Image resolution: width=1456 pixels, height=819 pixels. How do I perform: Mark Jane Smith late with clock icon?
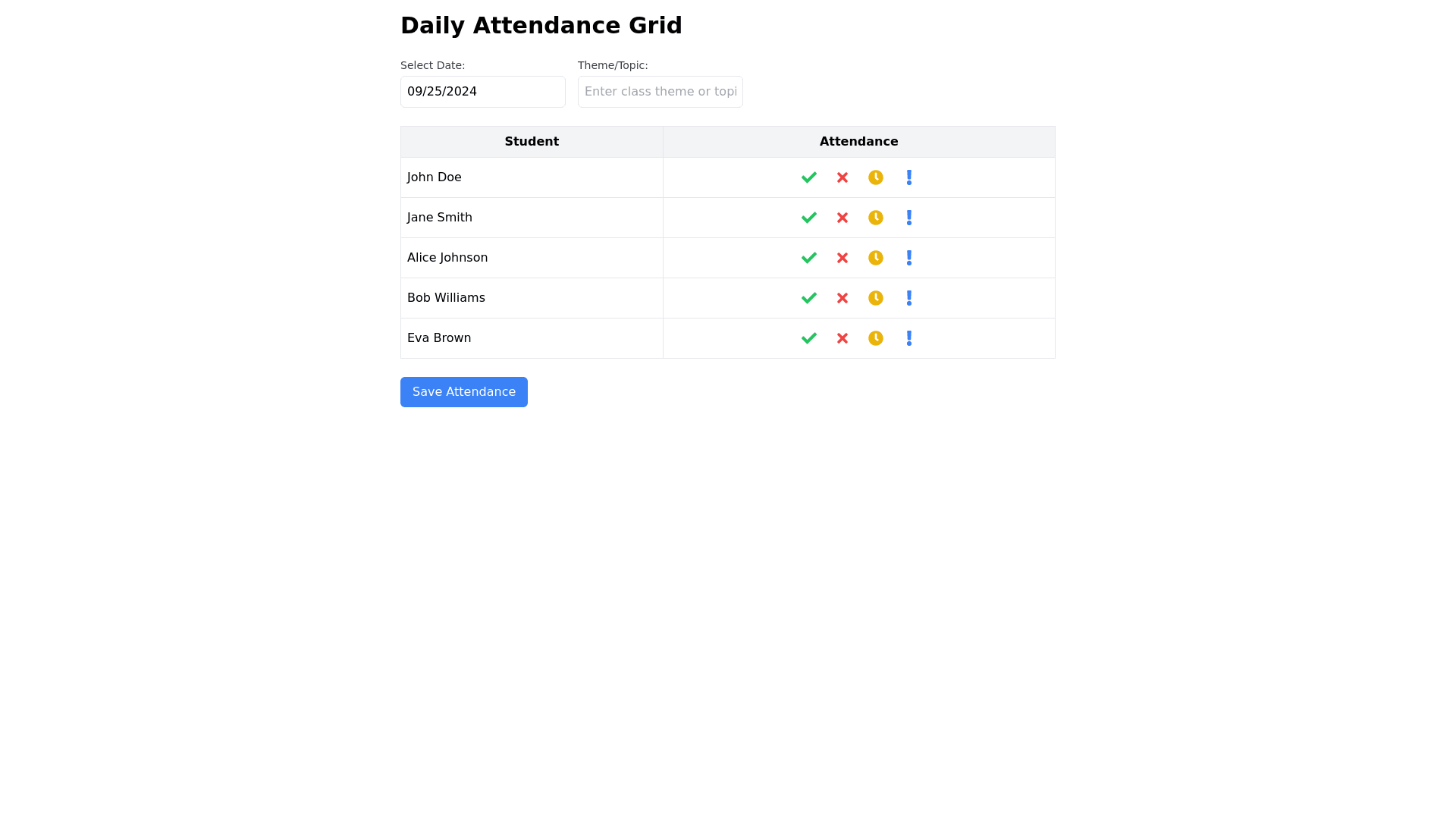pyautogui.click(x=876, y=218)
